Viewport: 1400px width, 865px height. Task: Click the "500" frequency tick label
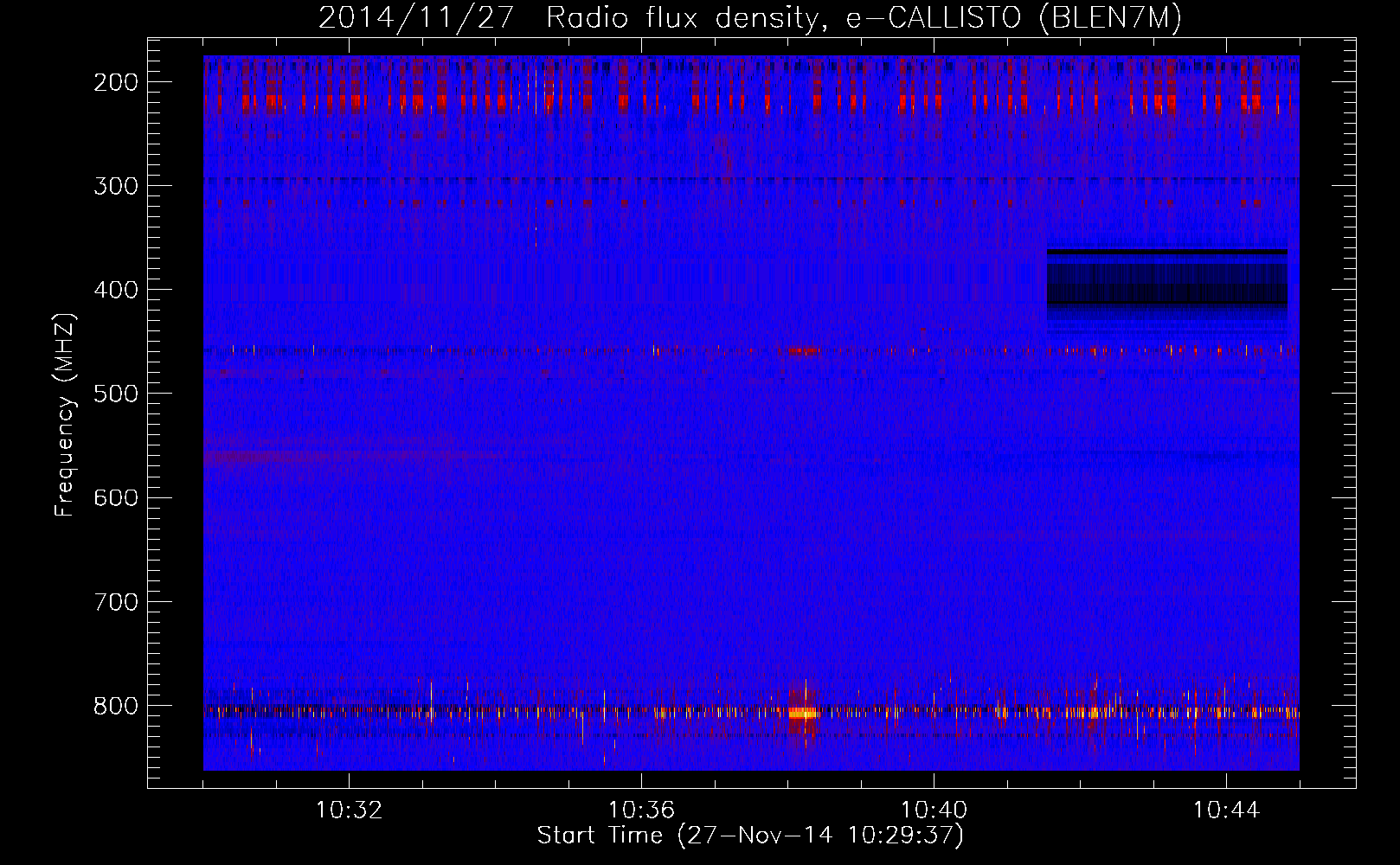[116, 394]
